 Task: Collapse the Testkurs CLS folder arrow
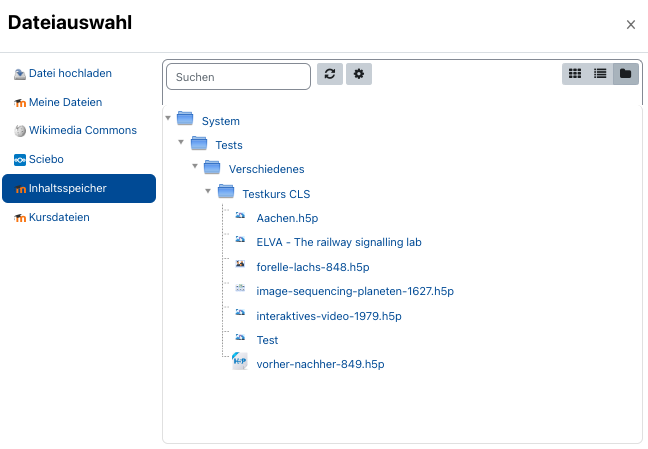pos(209,191)
